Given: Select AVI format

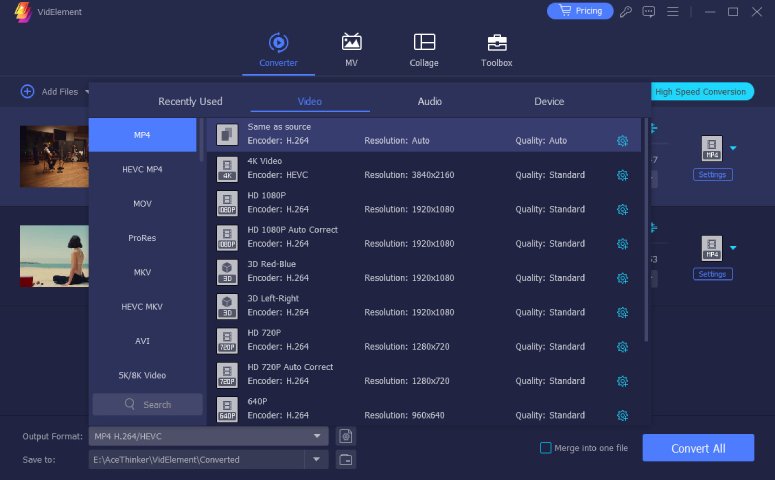Looking at the screenshot, I should [142, 341].
